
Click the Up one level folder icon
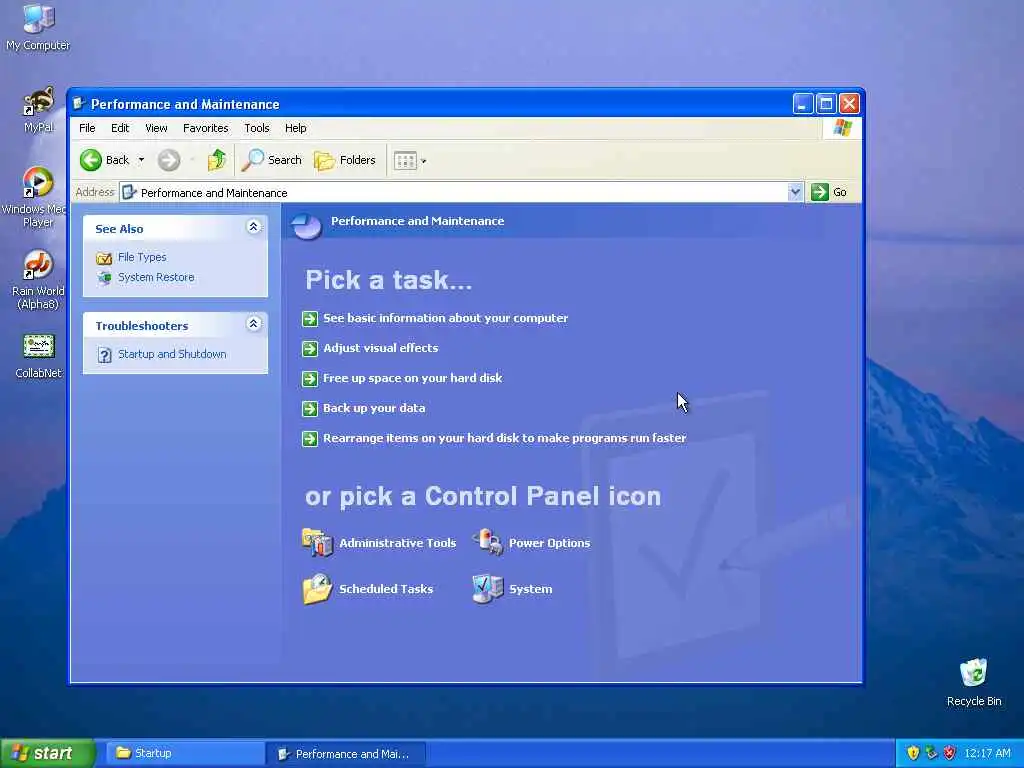216,160
